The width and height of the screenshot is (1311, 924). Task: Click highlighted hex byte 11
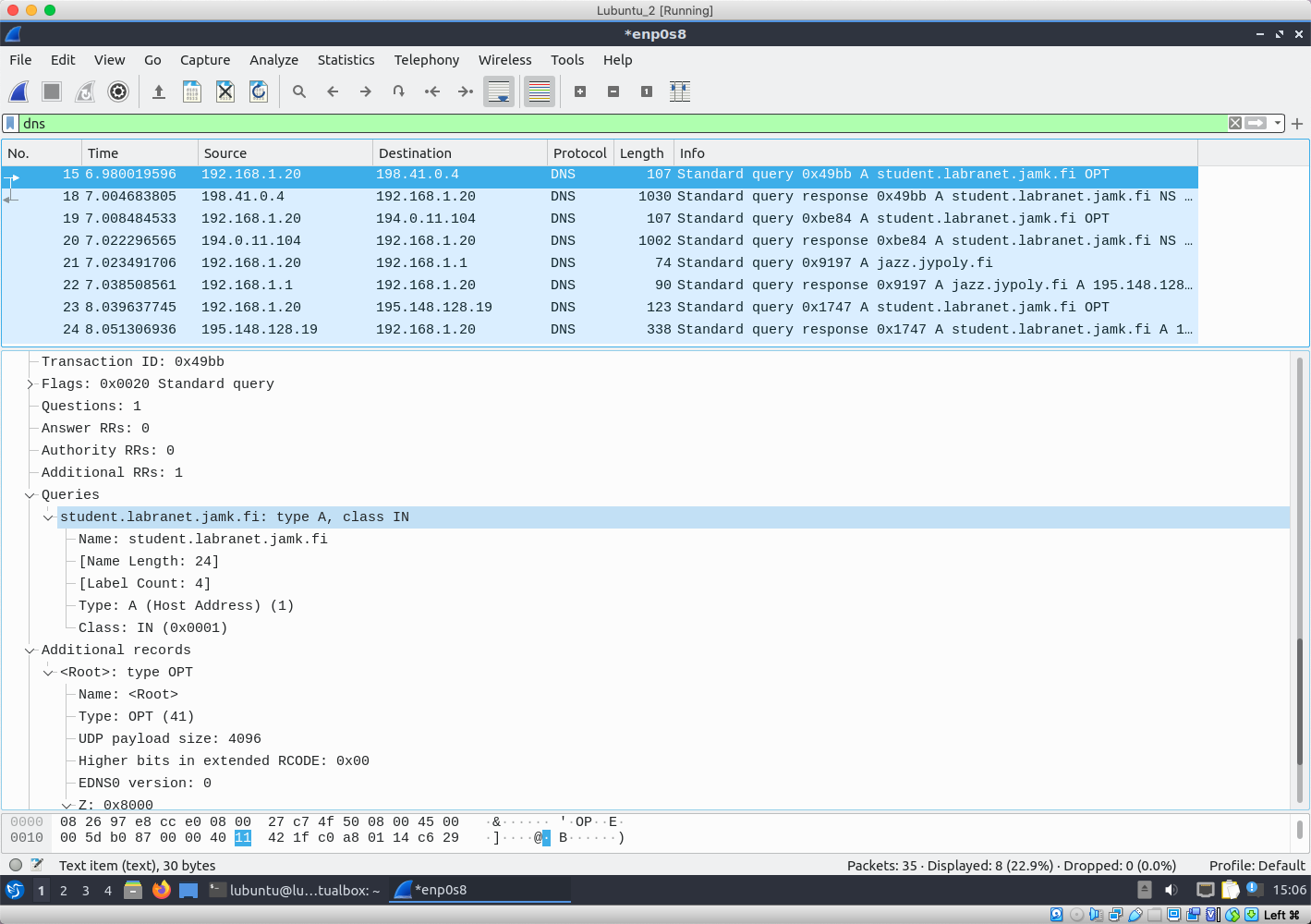(x=243, y=838)
